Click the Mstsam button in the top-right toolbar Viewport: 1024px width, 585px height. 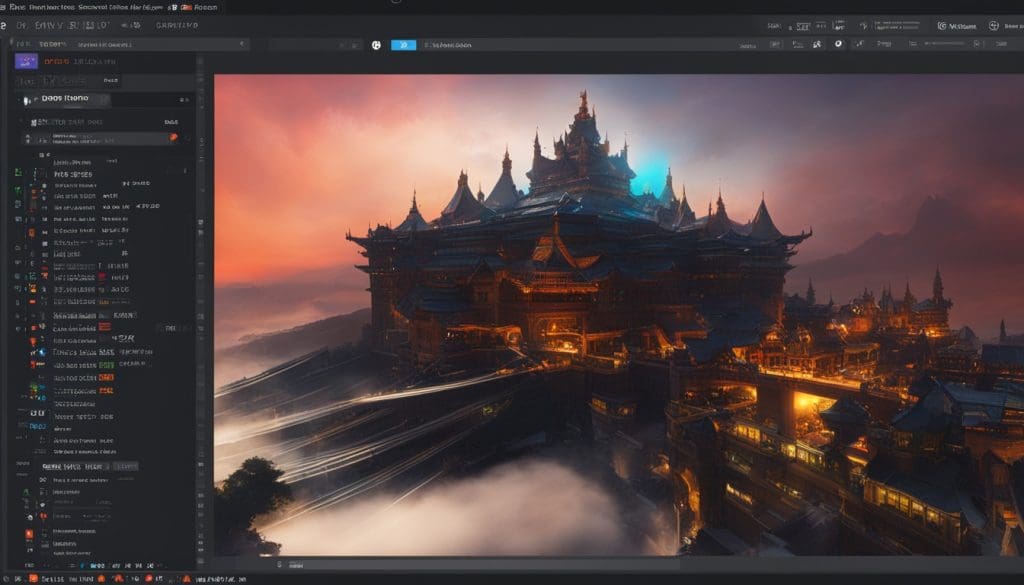pos(961,26)
